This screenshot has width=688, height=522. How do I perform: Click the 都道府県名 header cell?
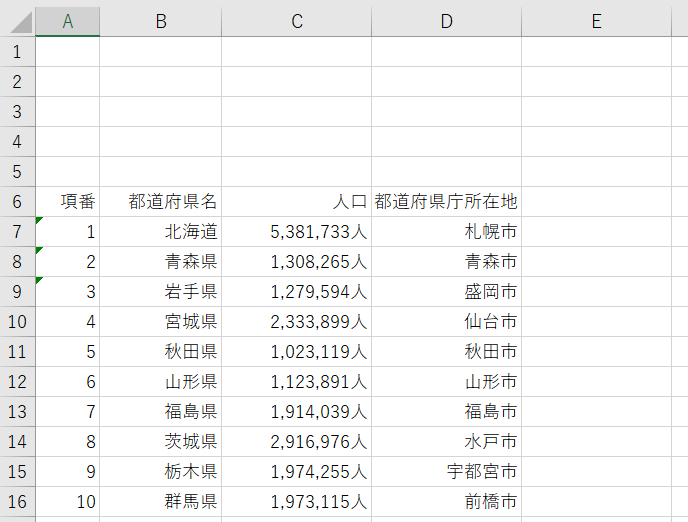click(161, 201)
